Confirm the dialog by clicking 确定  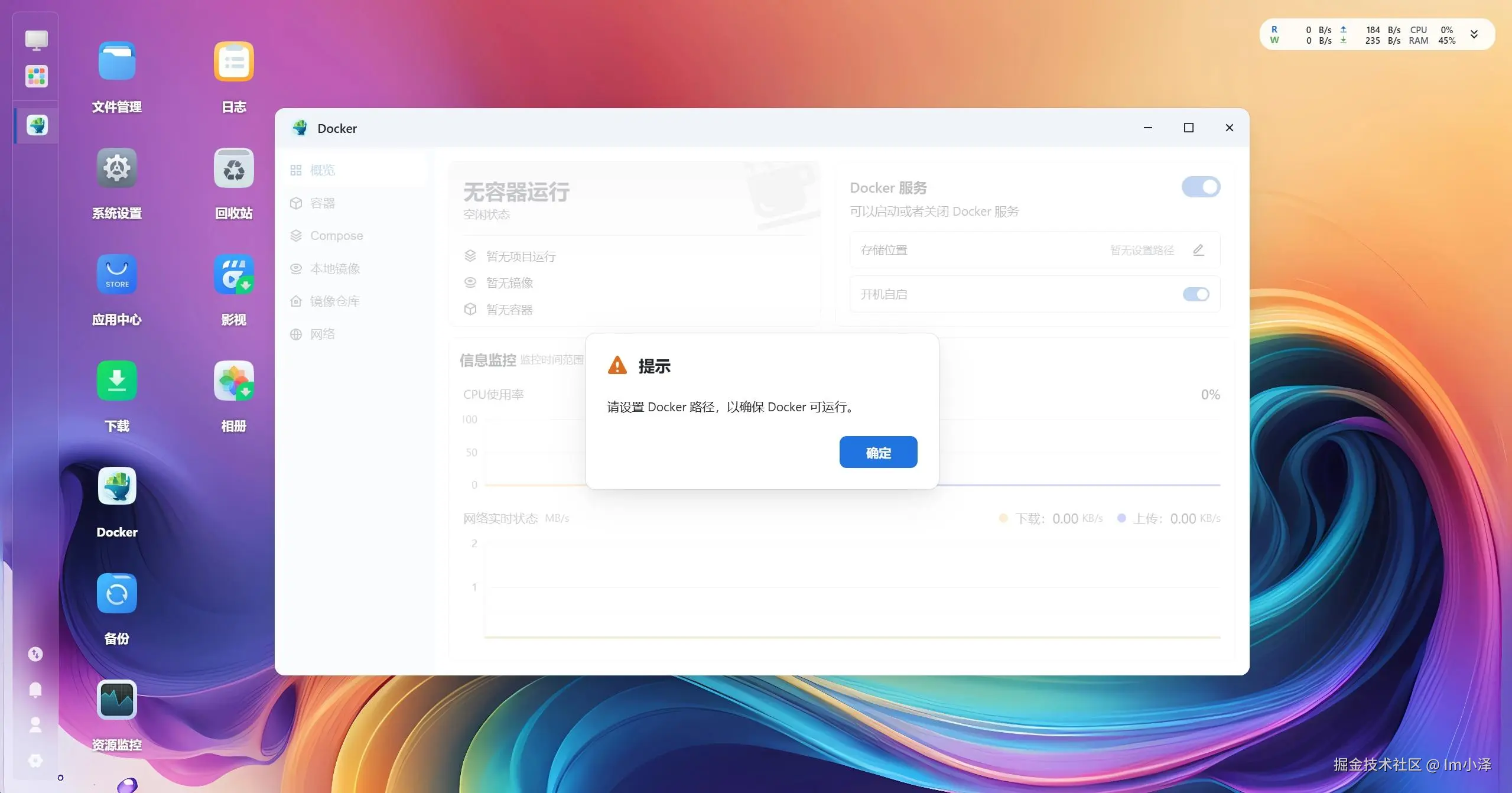point(877,451)
